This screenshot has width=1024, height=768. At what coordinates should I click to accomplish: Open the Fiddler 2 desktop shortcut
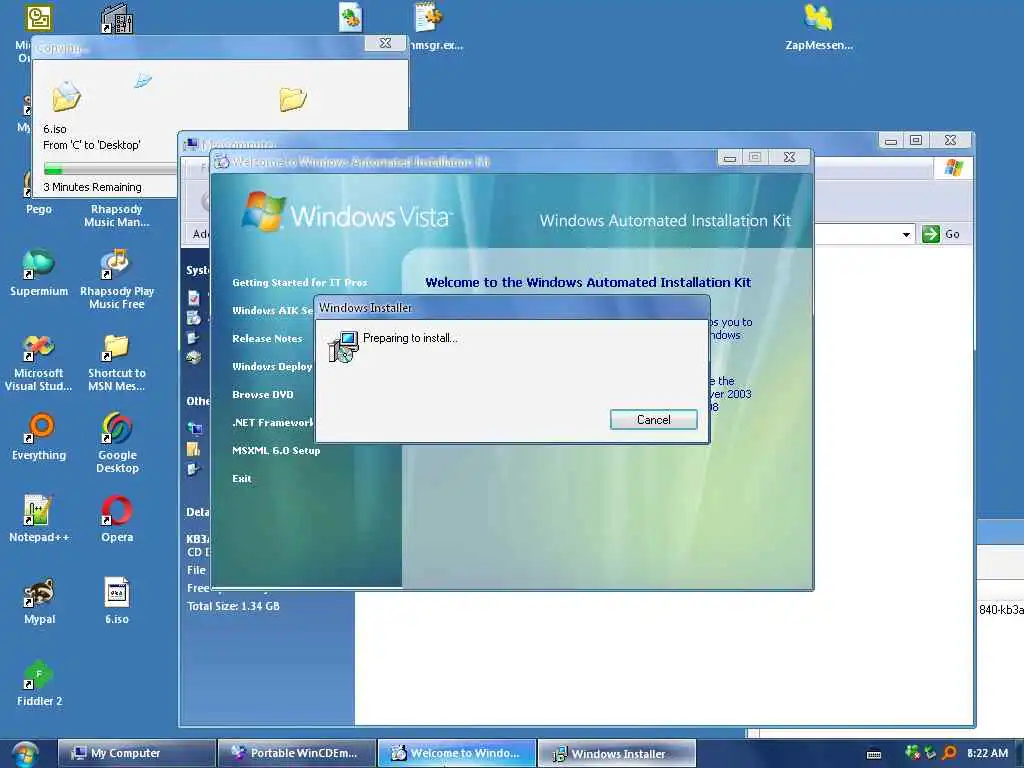[39, 683]
